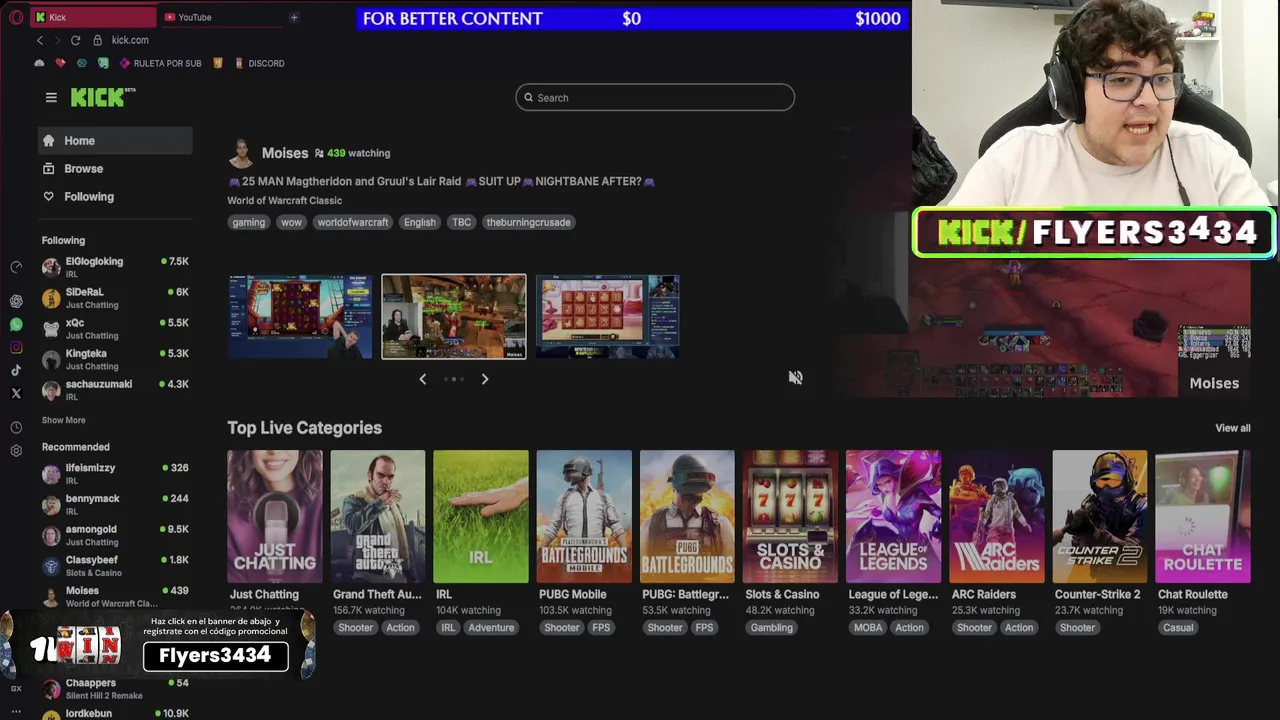Click the 'TBC' stream tag

461,222
